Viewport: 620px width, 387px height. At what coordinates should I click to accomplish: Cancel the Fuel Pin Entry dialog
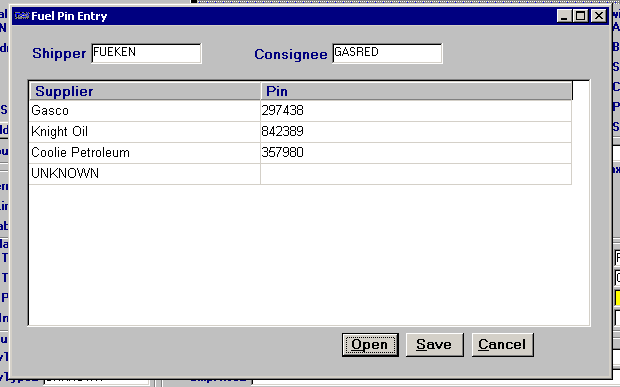coord(503,345)
